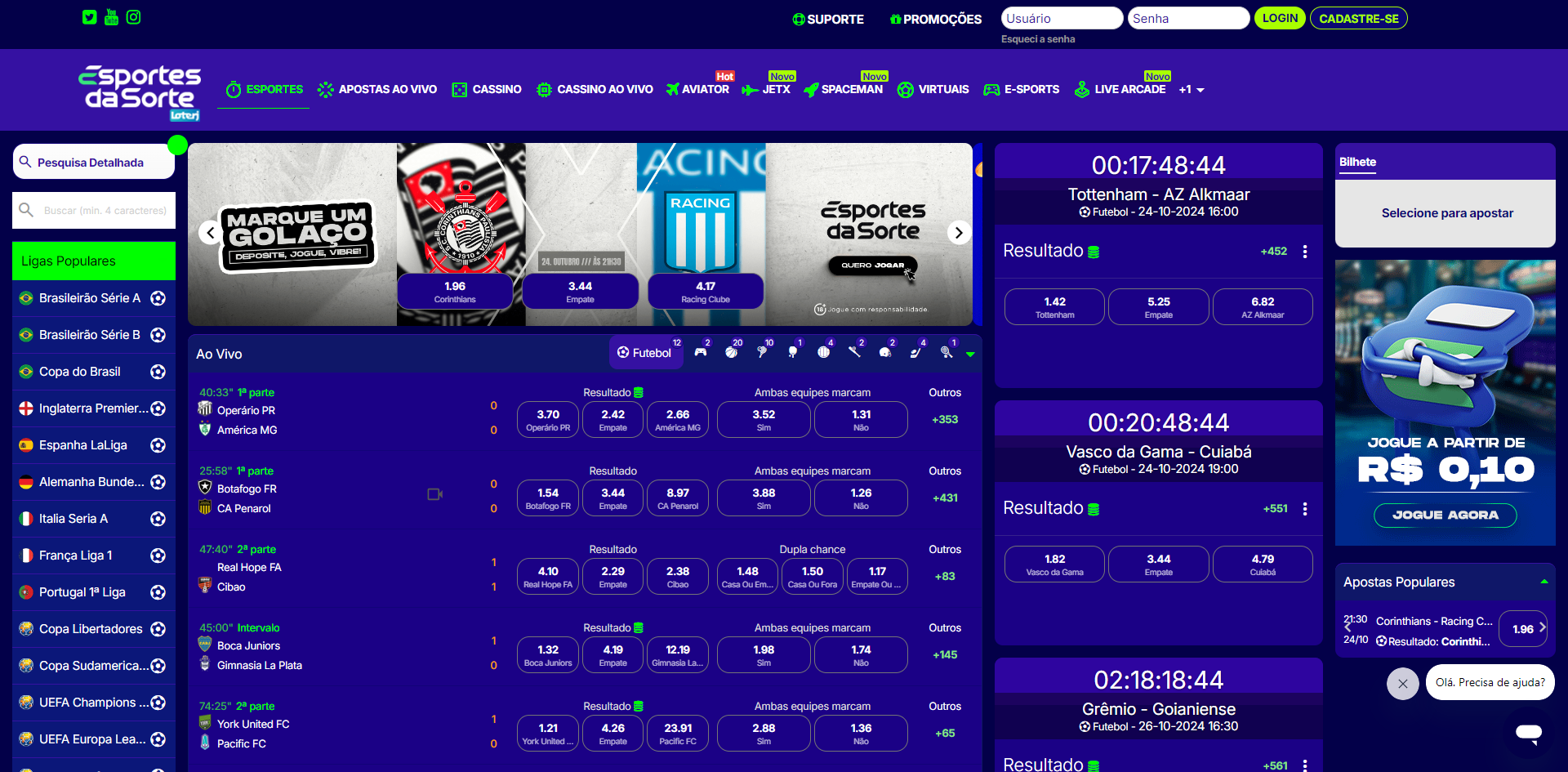The height and width of the screenshot is (772, 1568).
Task: Open the Copa Libertadores league
Action: 94,629
